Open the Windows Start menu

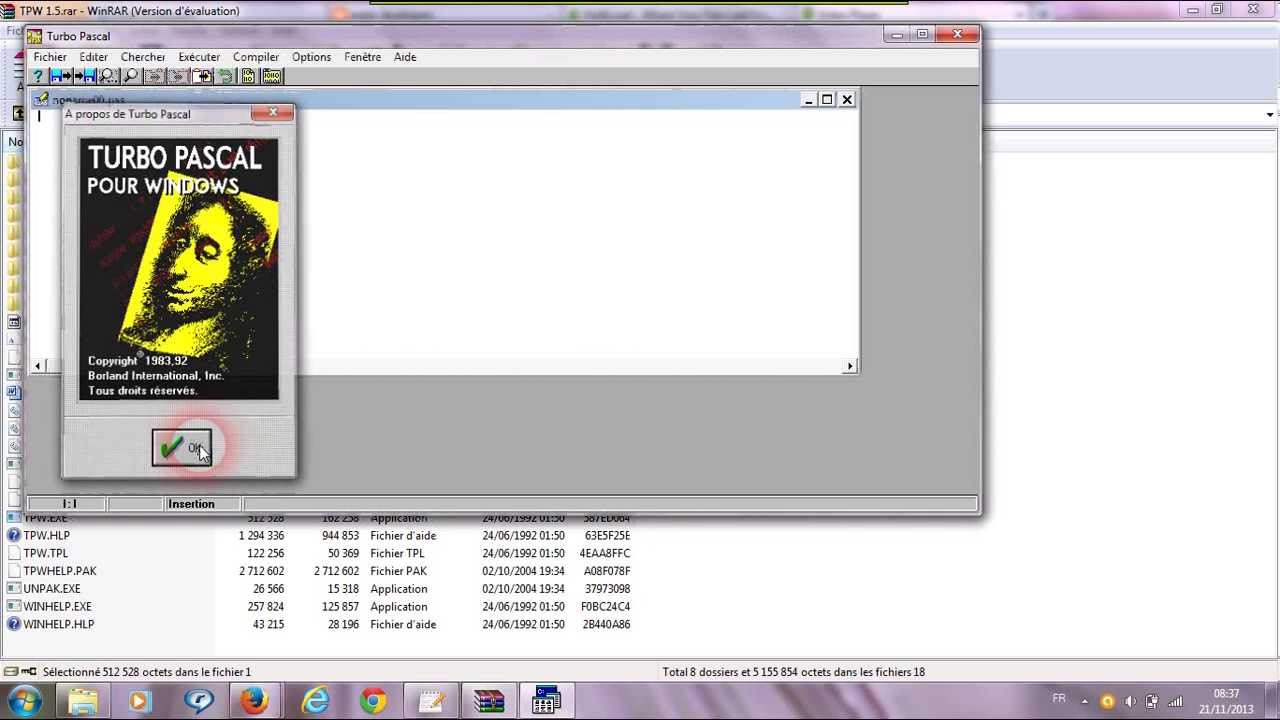tap(24, 701)
